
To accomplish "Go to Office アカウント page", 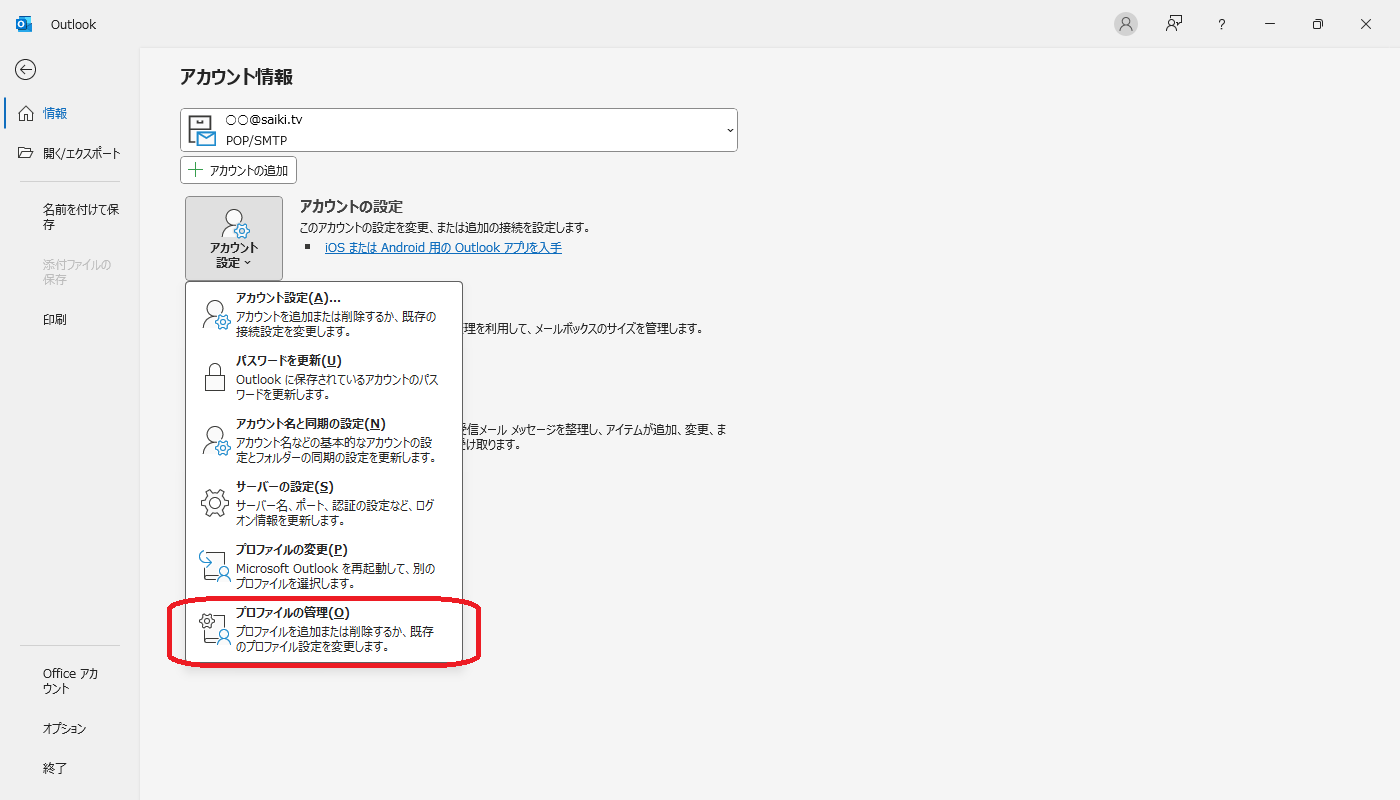I will tap(70, 681).
